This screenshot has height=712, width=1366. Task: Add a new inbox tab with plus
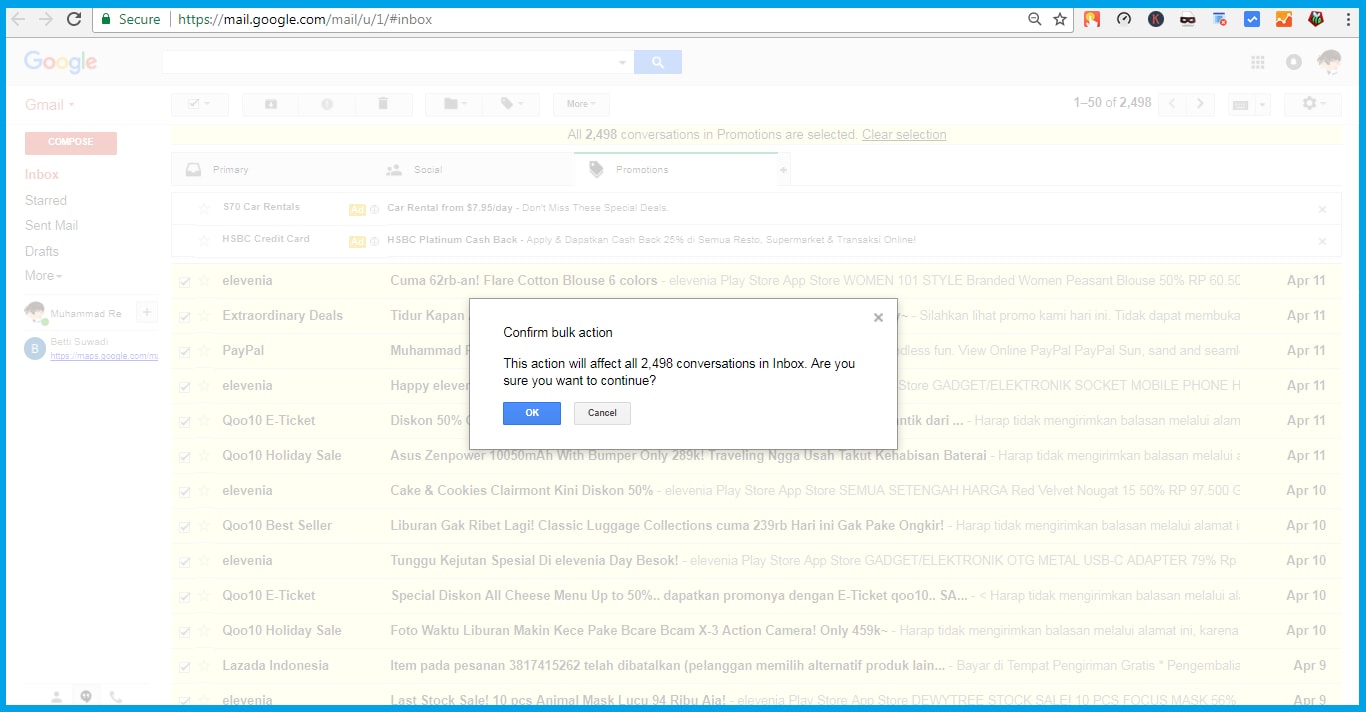[x=784, y=170]
